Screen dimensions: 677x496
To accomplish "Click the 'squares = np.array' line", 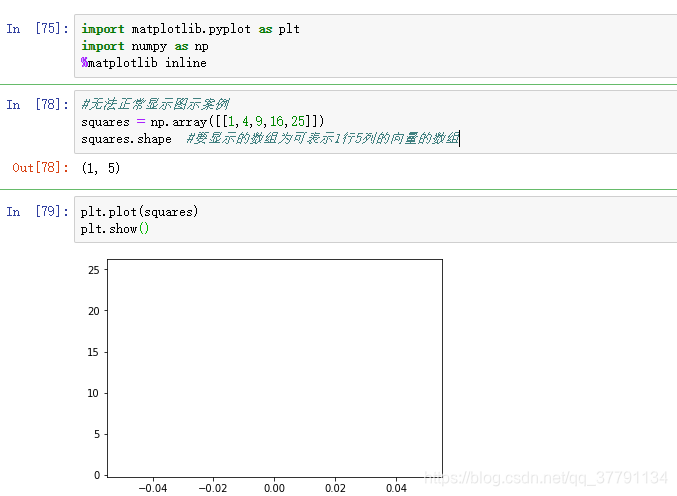I will (x=202, y=122).
